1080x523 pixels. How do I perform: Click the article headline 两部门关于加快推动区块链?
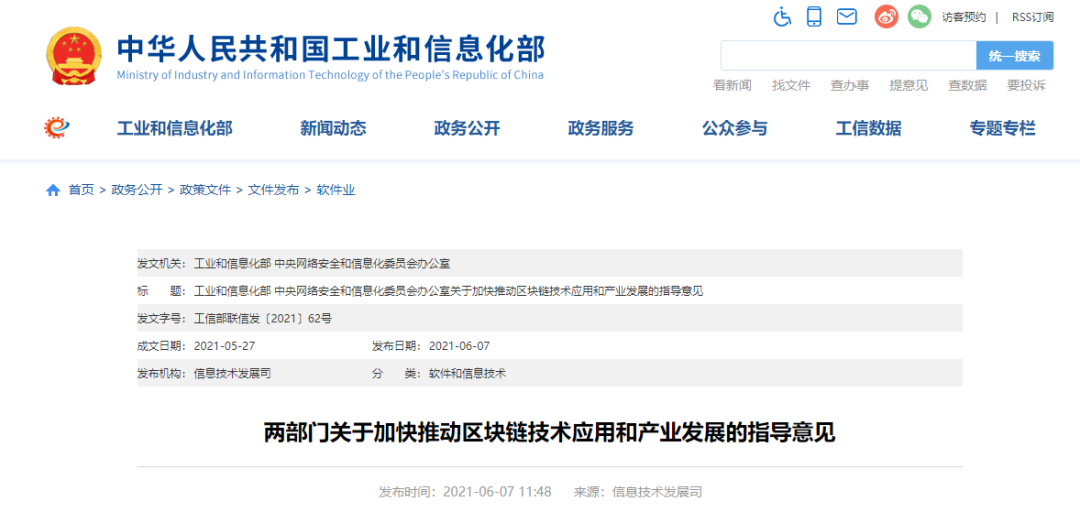(x=550, y=433)
